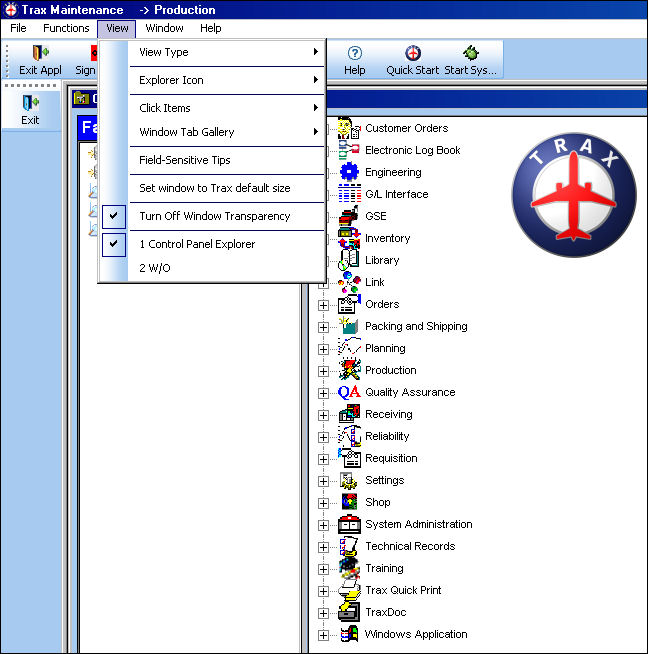Image resolution: width=648 pixels, height=654 pixels.
Task: Select the Inventory module icon
Action: pos(349,238)
